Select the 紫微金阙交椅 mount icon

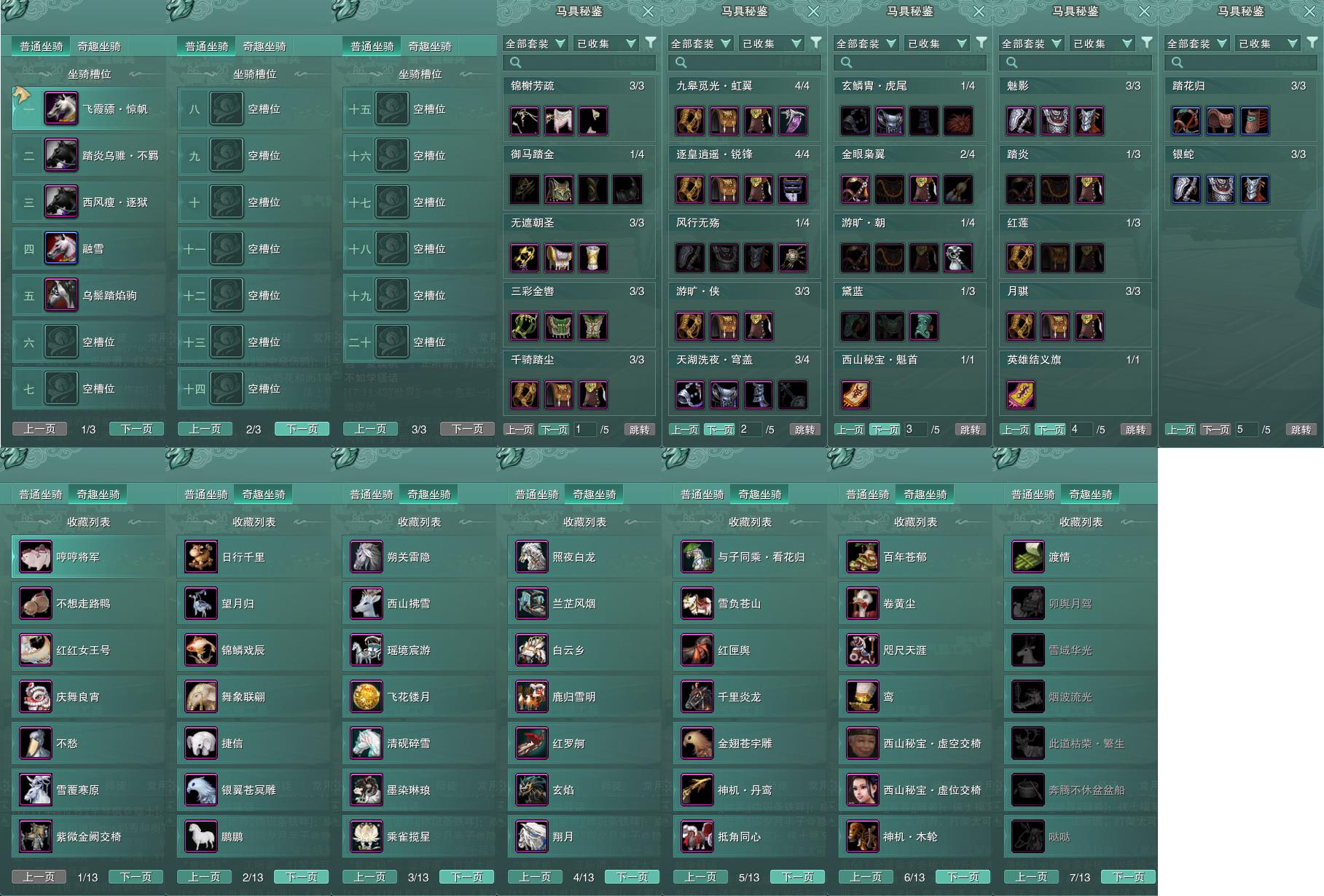point(36,836)
